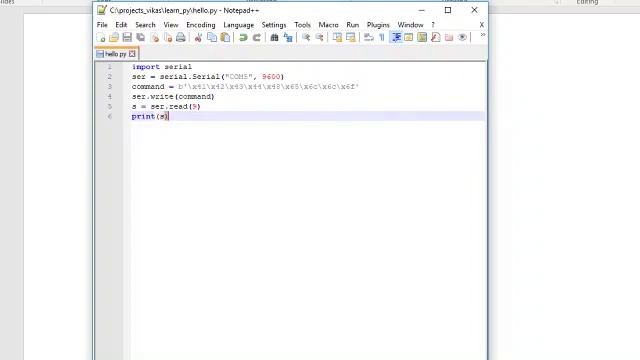Click the Paste clipboard icon
Viewport: 640px width, 360px height.
click(x=225, y=38)
